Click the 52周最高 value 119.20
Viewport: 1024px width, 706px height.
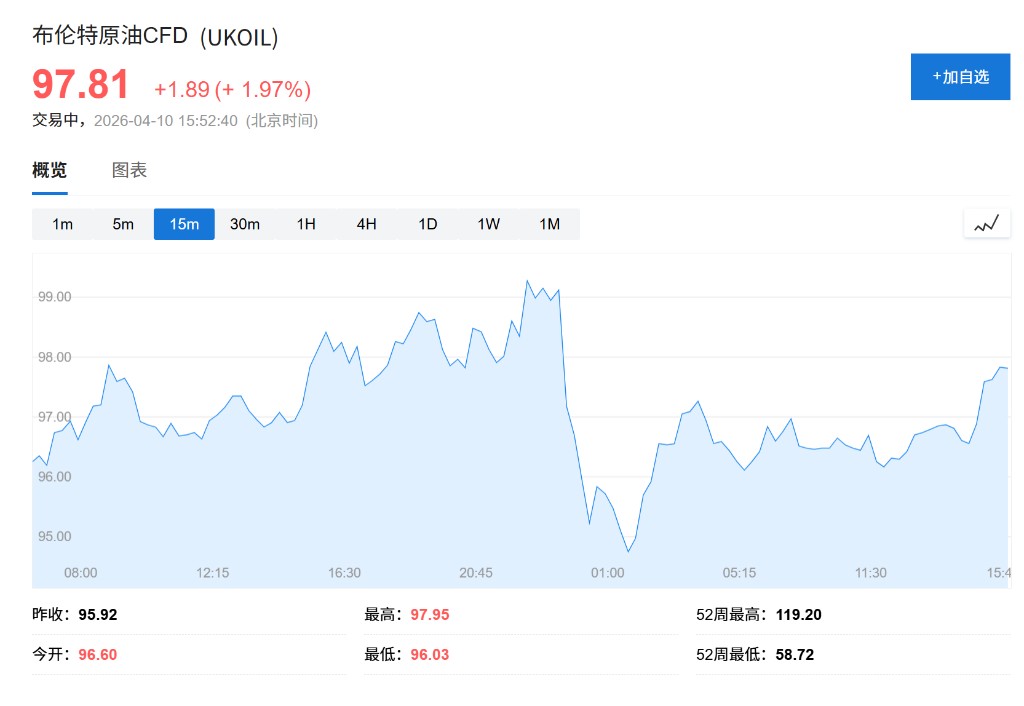coord(799,615)
